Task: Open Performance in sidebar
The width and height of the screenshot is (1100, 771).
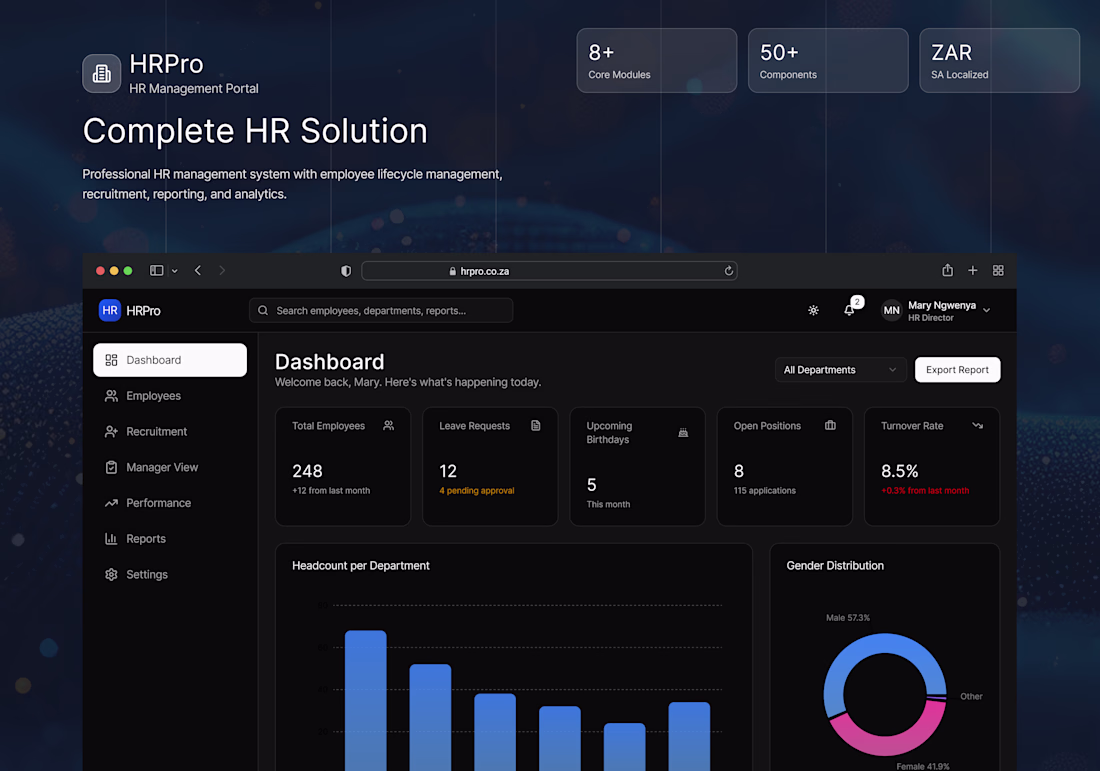Action: point(170,503)
